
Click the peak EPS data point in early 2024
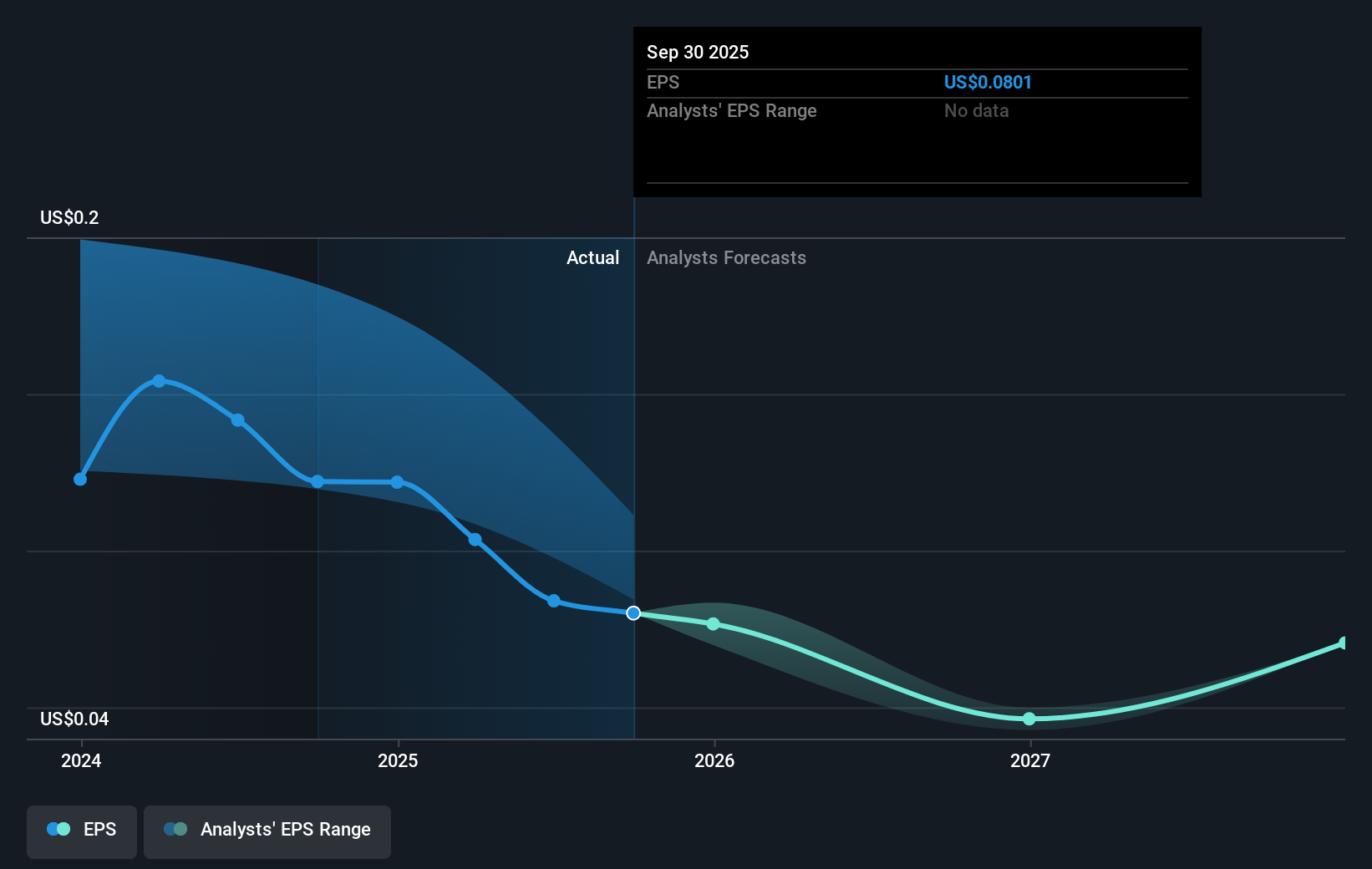point(159,381)
